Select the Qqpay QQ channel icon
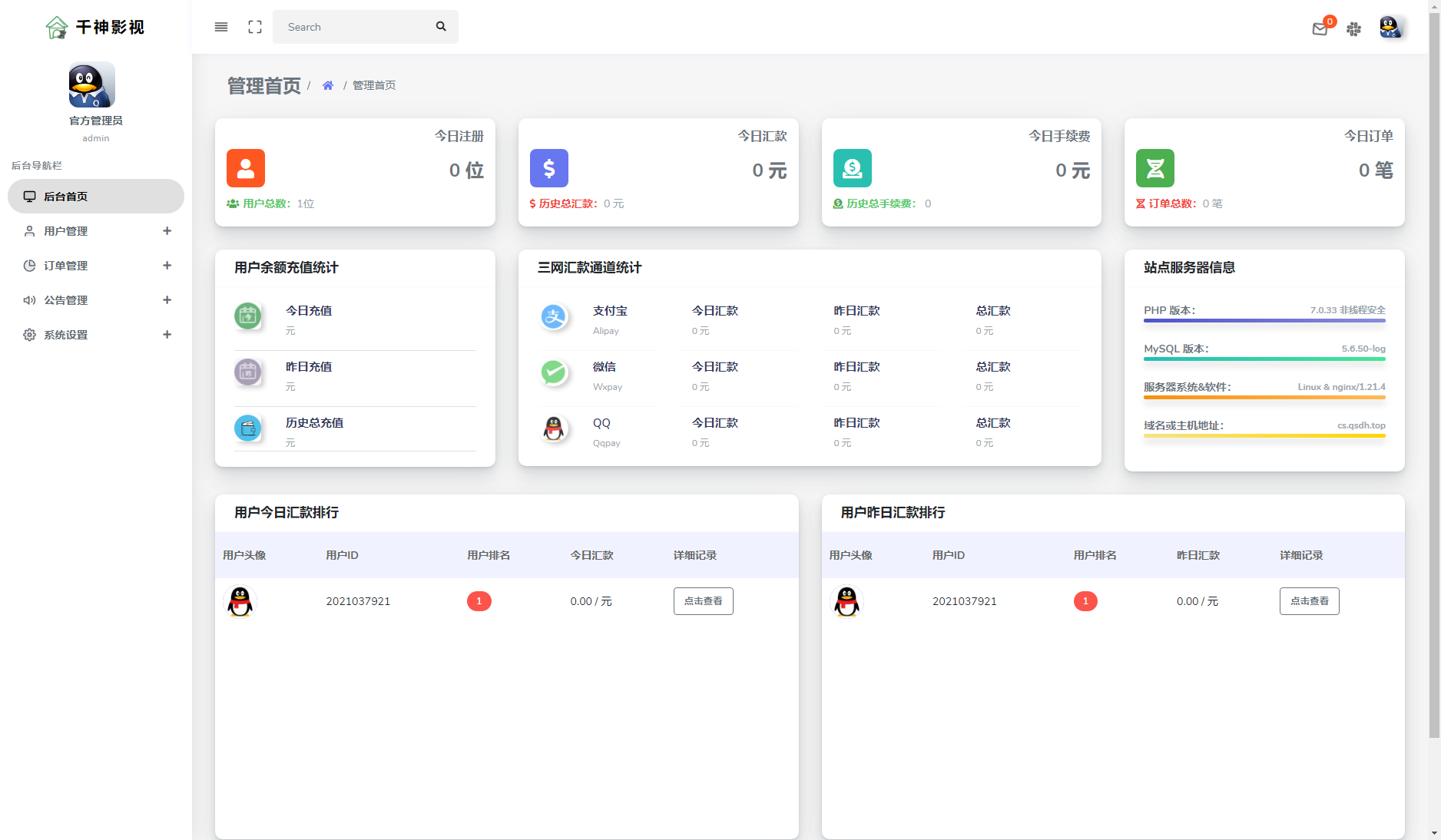This screenshot has height=840, width=1441. click(x=555, y=429)
